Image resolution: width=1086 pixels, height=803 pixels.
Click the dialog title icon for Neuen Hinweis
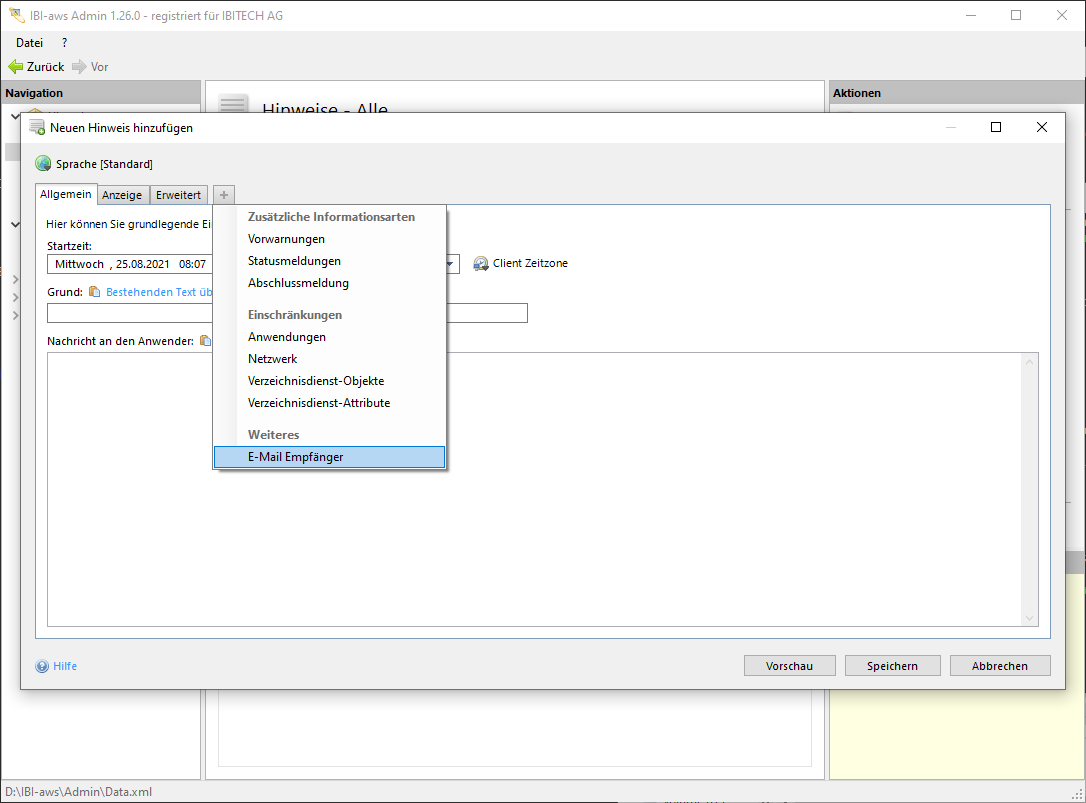click(x=37, y=128)
